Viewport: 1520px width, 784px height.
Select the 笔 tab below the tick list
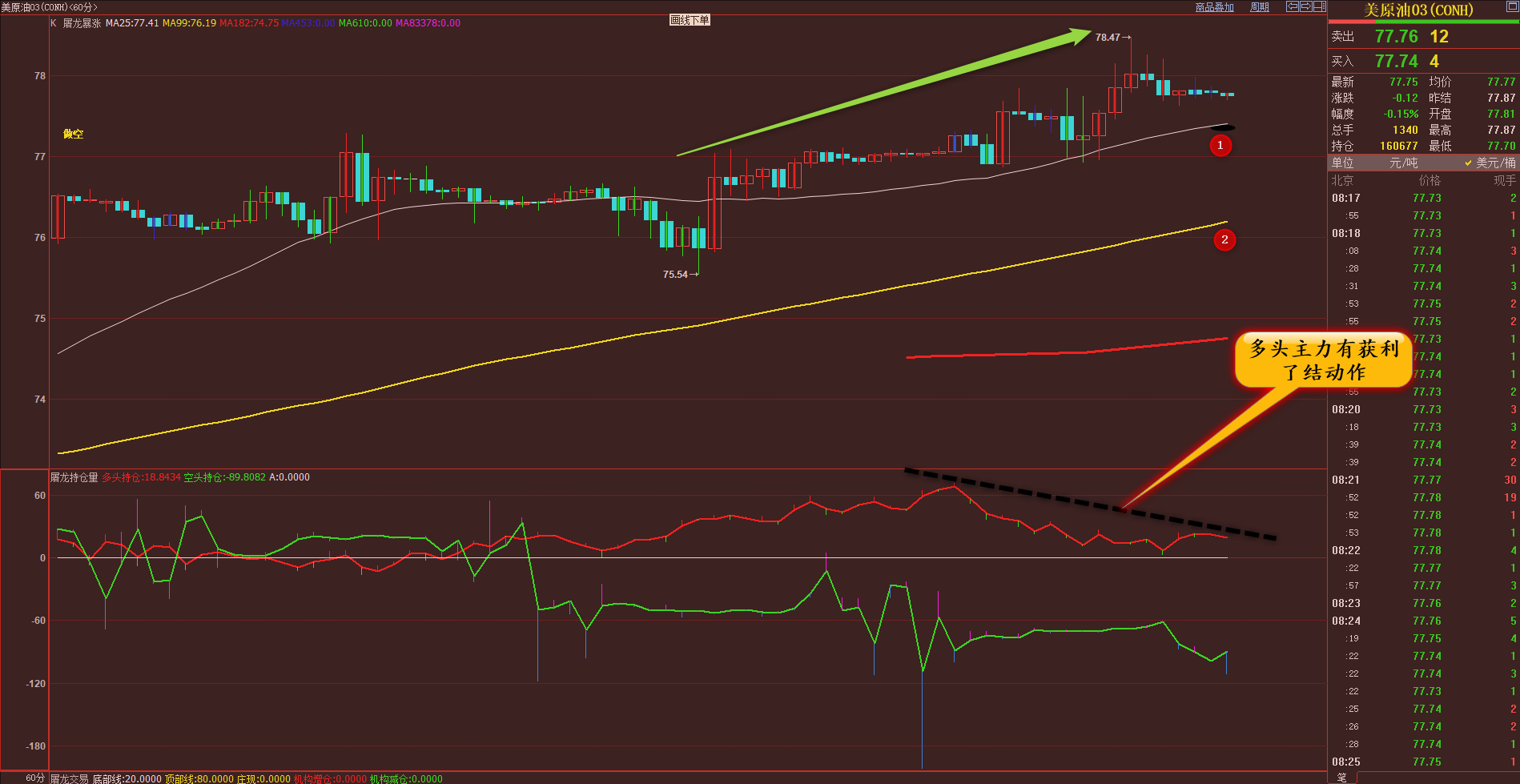pyautogui.click(x=1341, y=778)
